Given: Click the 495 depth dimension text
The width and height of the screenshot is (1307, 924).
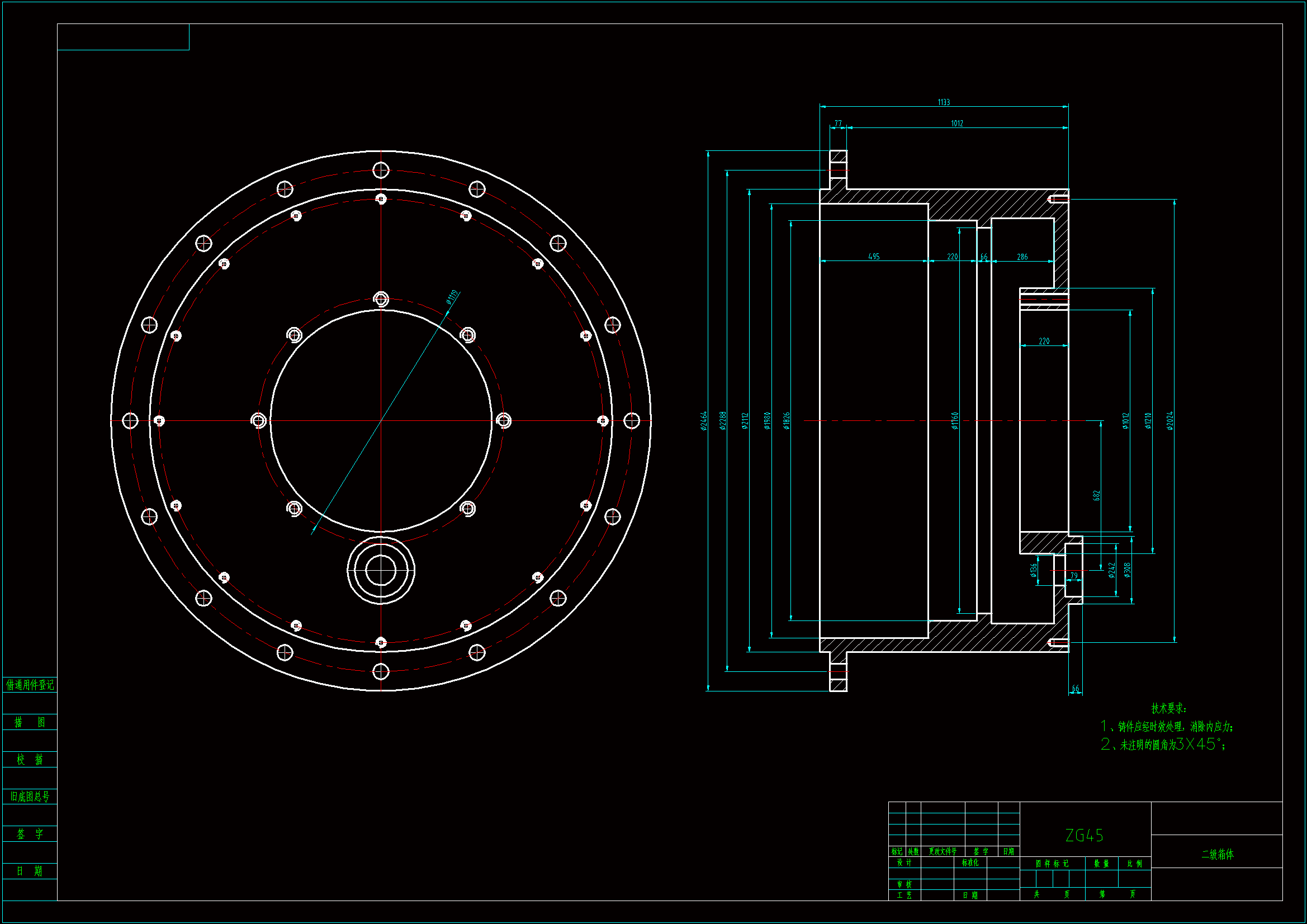Looking at the screenshot, I should point(874,257).
